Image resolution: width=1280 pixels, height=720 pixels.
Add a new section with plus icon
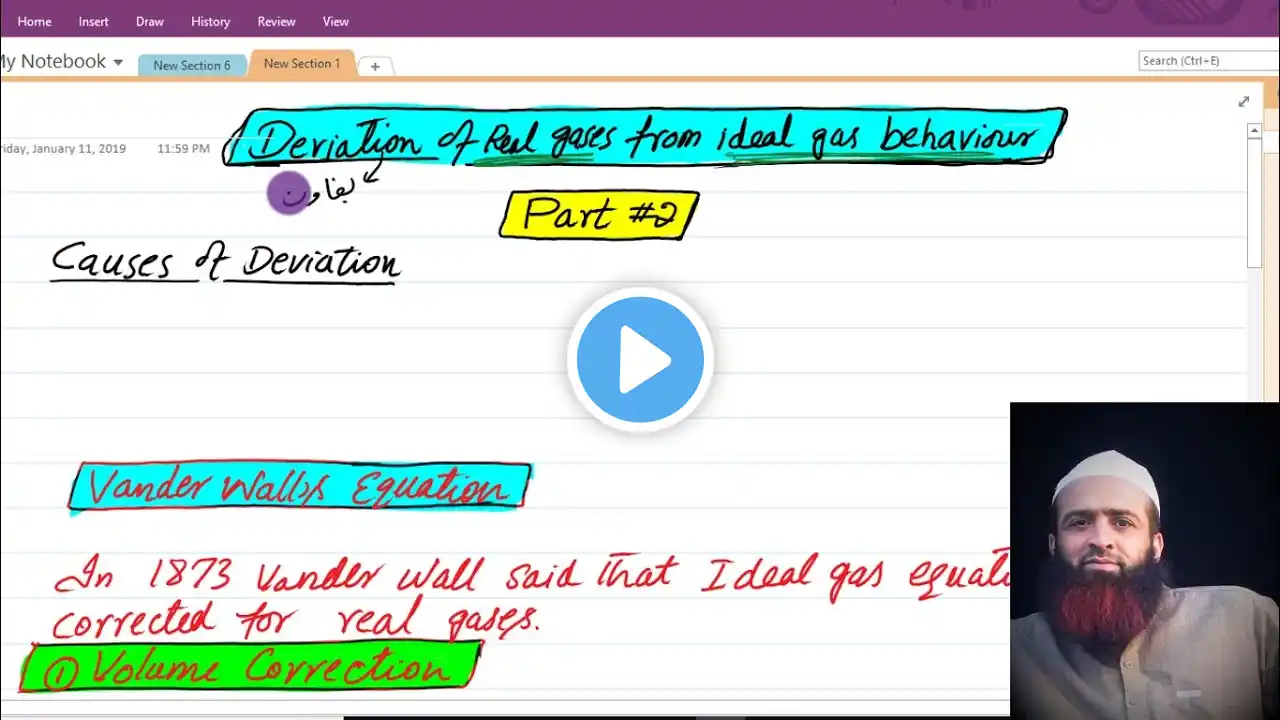tap(375, 66)
